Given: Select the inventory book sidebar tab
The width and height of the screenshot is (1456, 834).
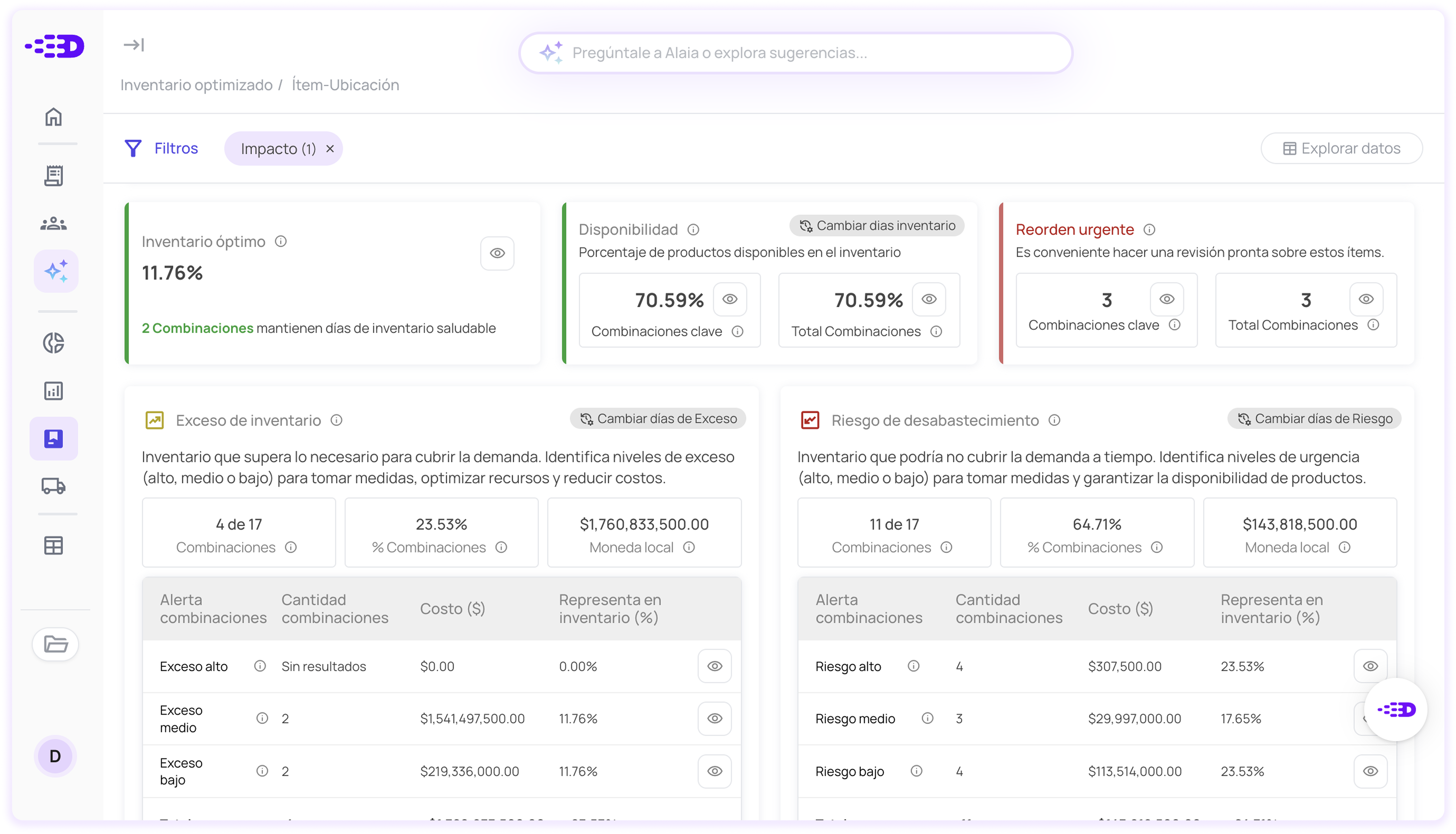Looking at the screenshot, I should 53,439.
